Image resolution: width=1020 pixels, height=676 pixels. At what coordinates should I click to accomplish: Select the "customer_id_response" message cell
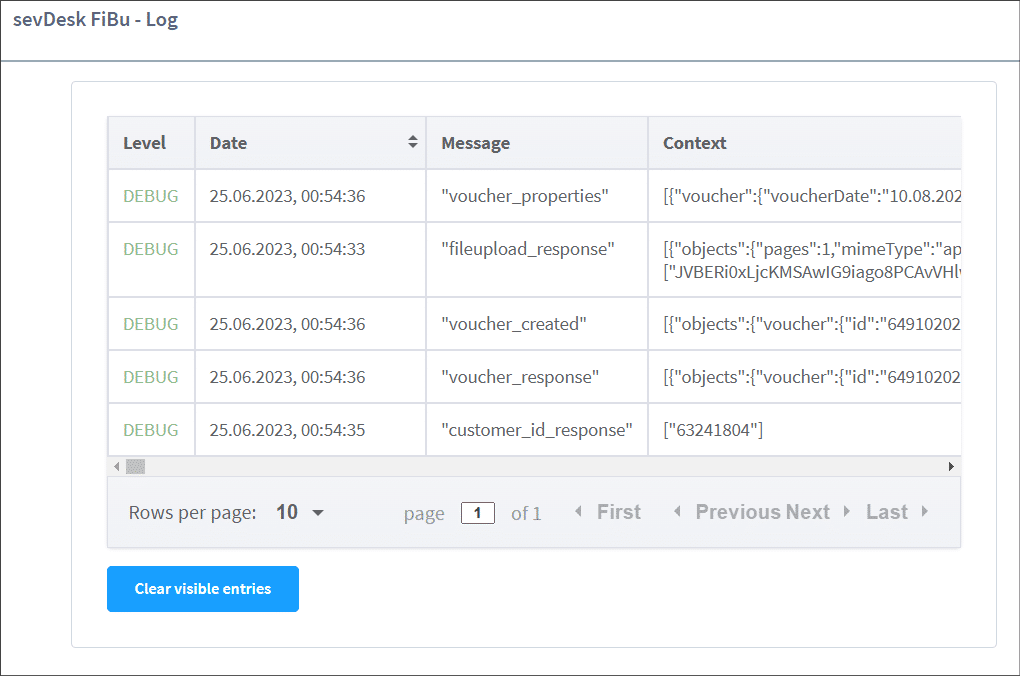pyautogui.click(x=537, y=430)
